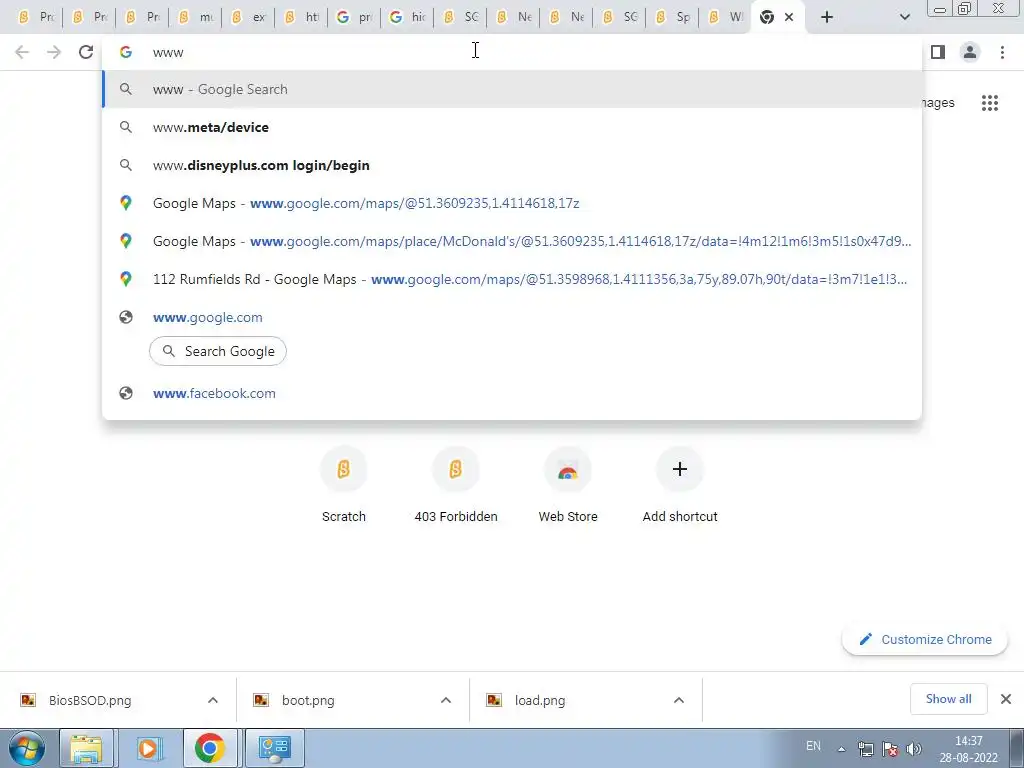The image size is (1024, 768).
Task: Switch to the 'ex' Scratch tab
Action: 249,17
